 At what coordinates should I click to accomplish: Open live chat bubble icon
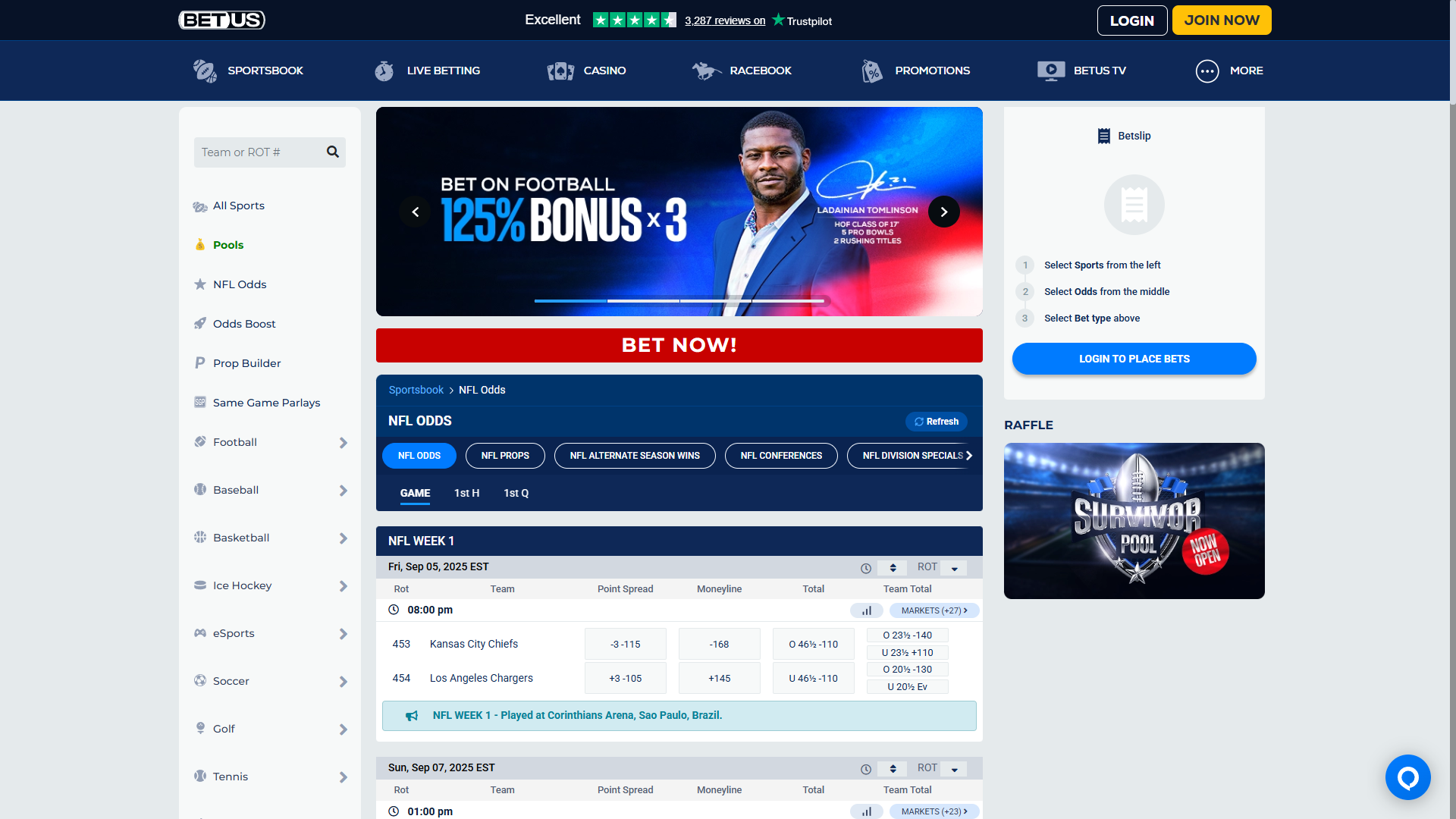[x=1407, y=777]
